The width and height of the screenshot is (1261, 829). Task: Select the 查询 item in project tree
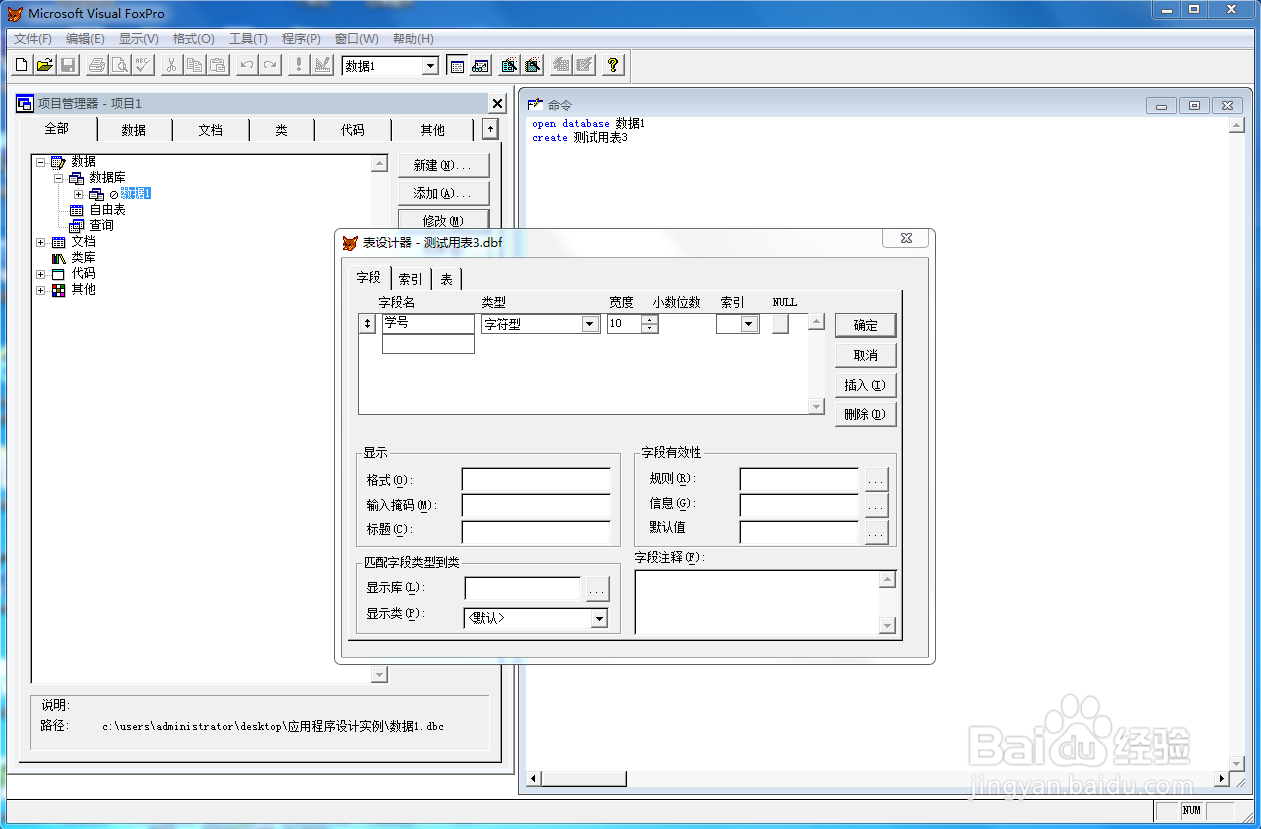101,226
